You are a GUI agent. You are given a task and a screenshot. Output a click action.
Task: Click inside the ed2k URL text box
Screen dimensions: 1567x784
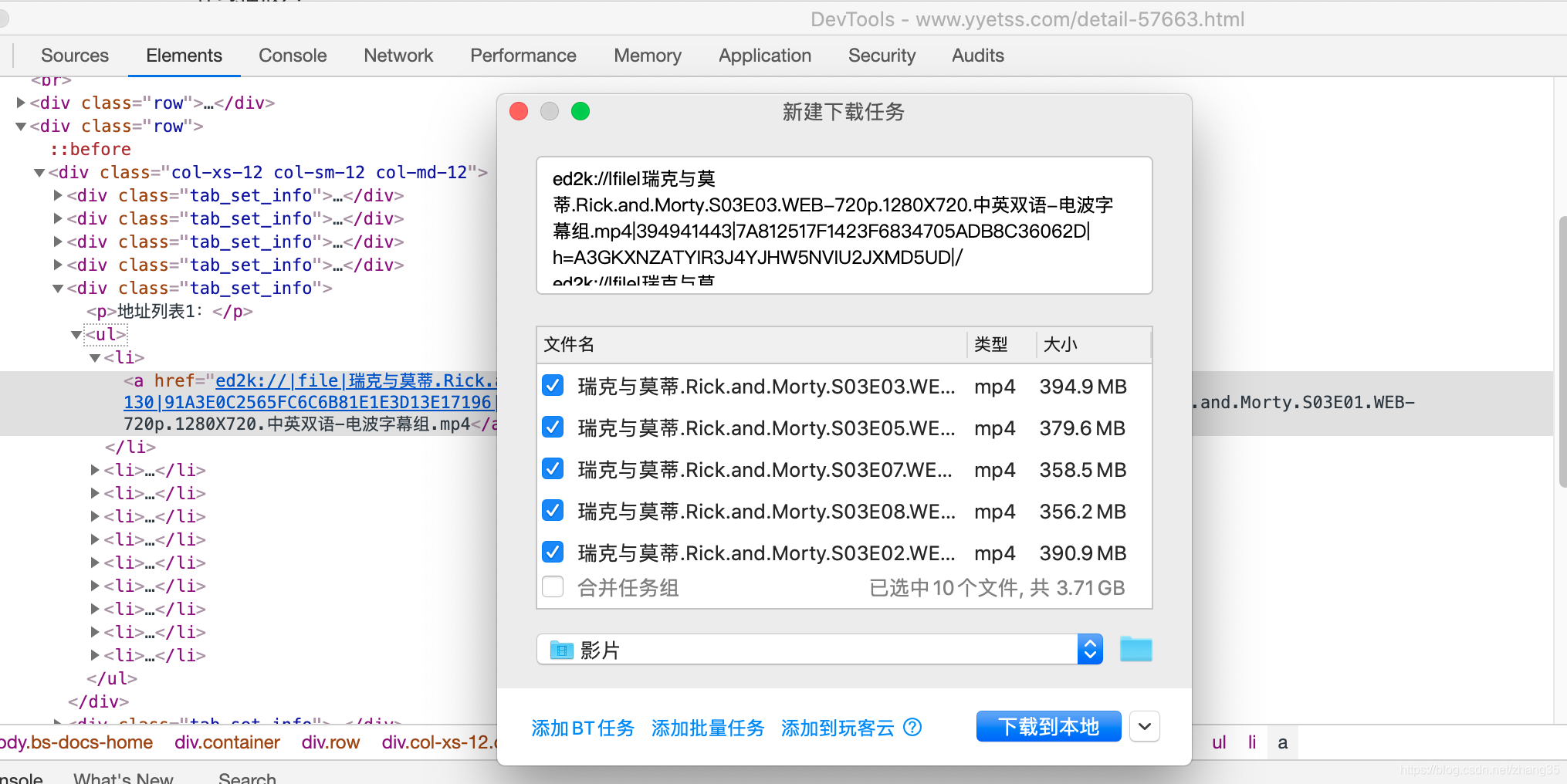point(844,225)
